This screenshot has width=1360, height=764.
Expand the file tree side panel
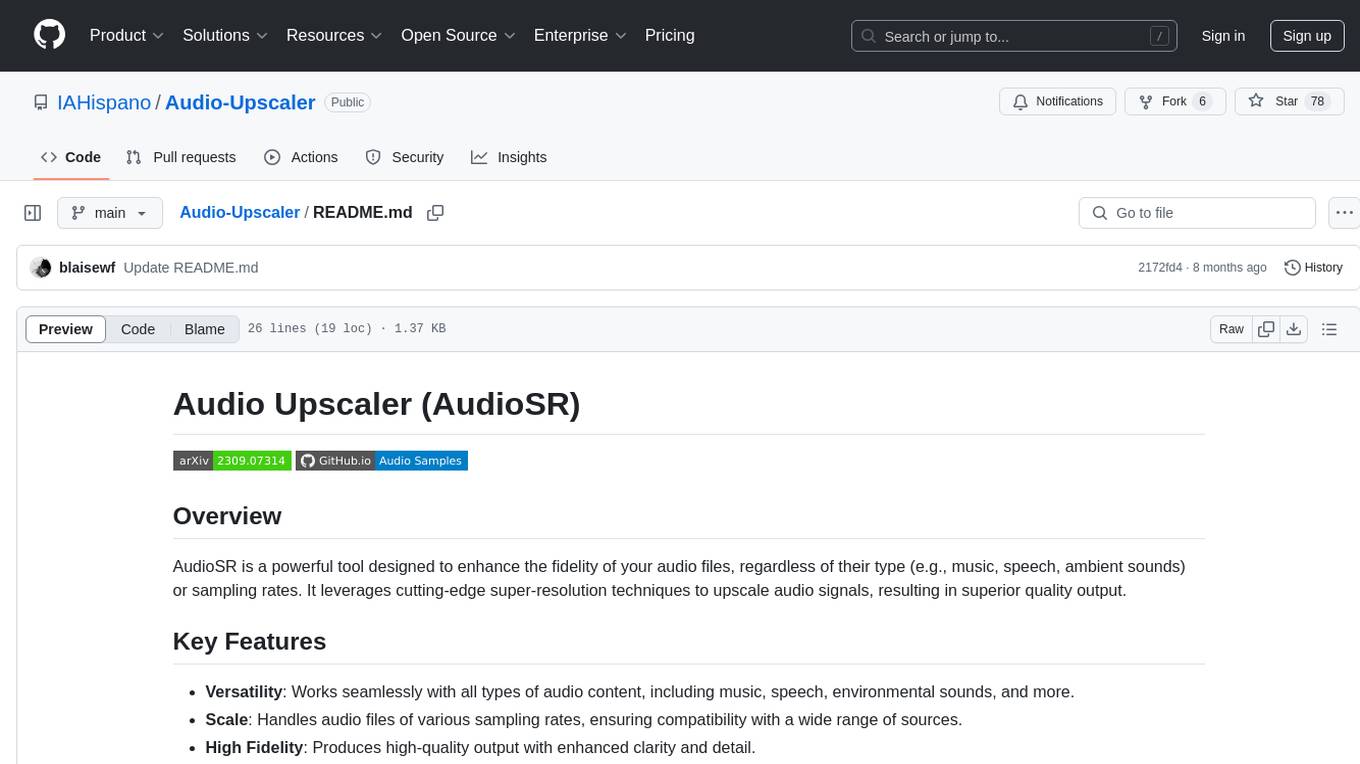[x=33, y=213]
